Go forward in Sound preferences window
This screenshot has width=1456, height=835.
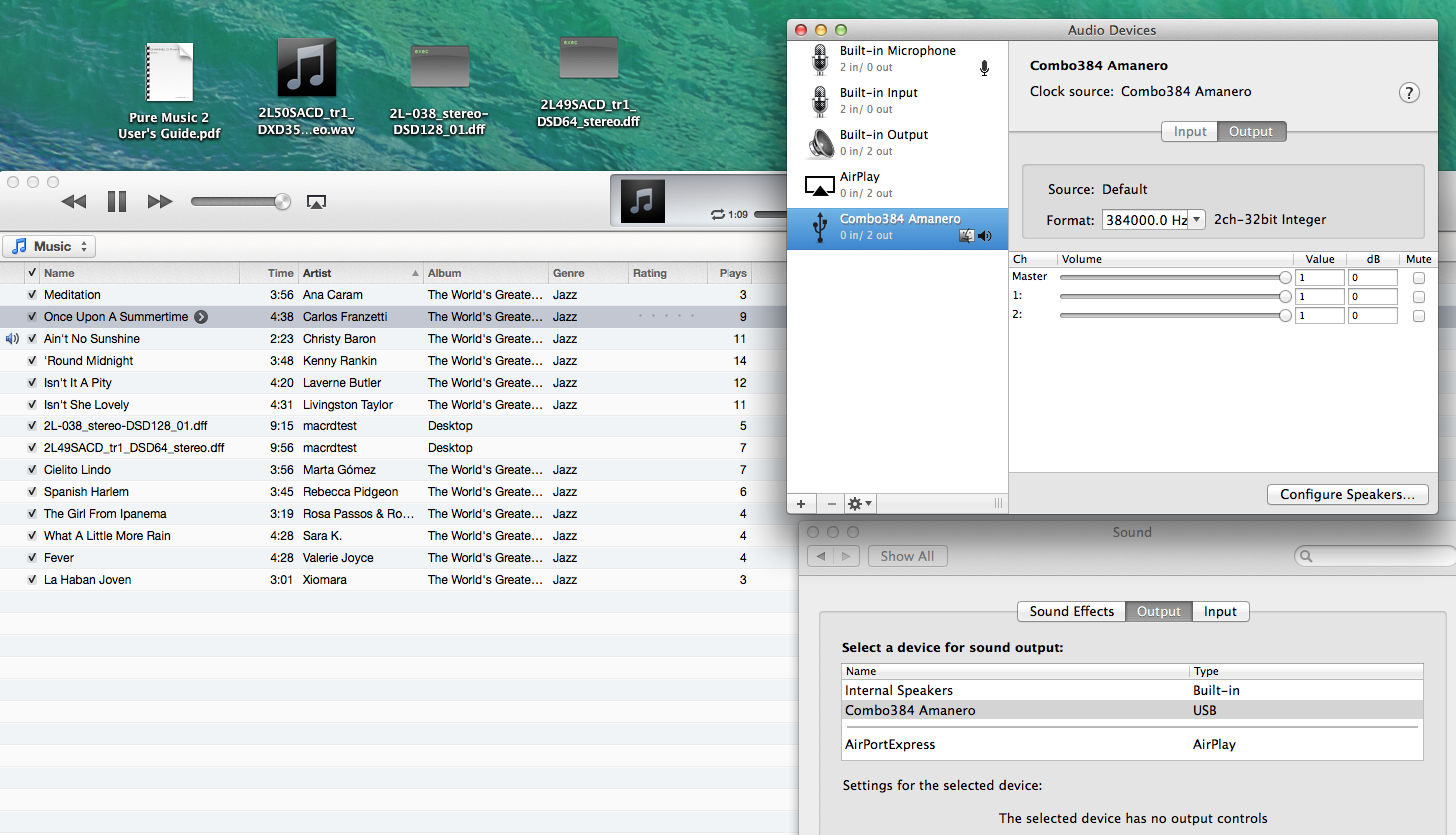[846, 556]
